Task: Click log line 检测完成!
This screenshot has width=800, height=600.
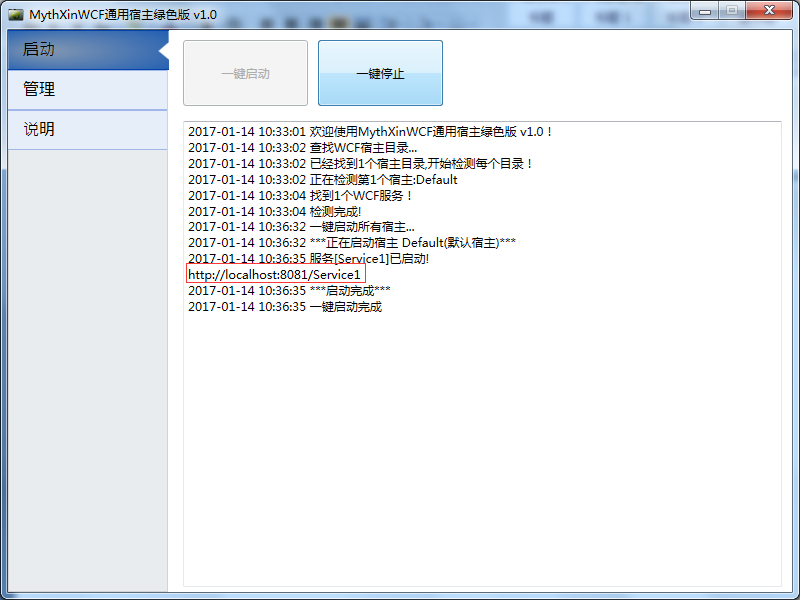Action: point(274,211)
